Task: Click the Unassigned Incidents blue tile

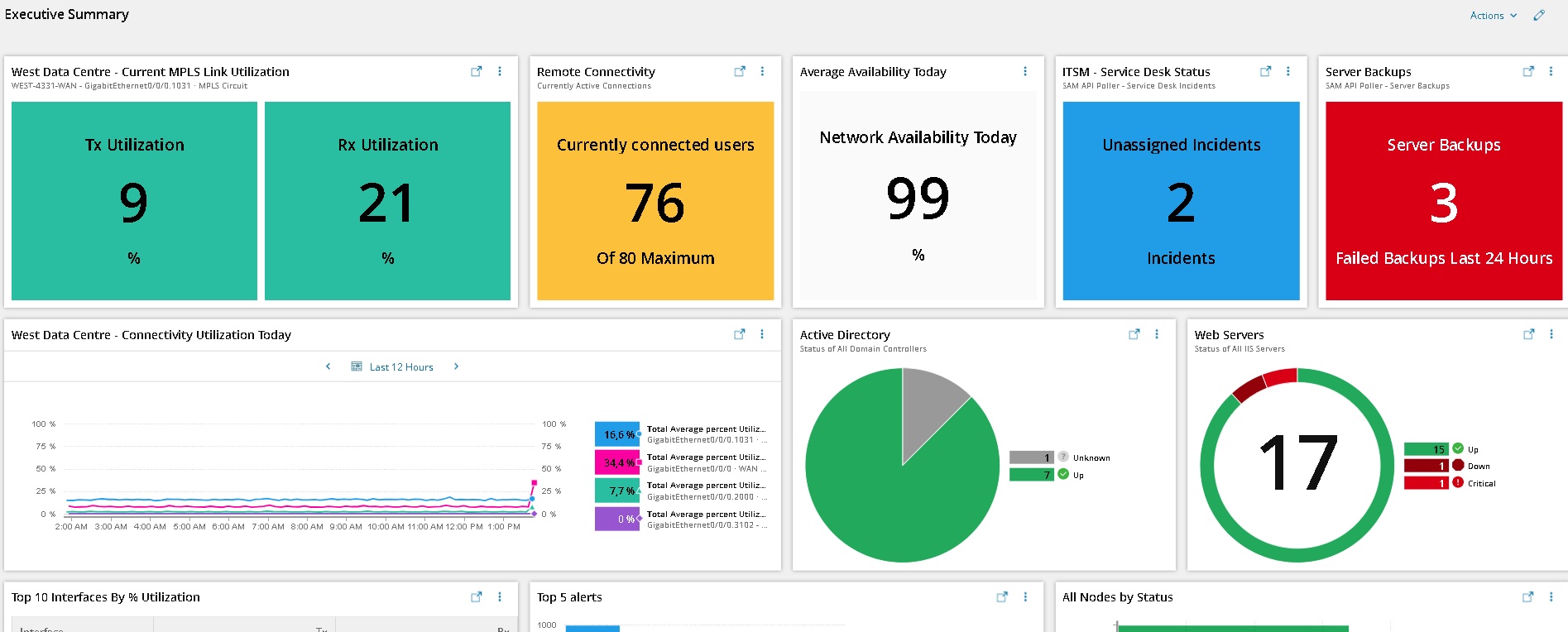Action: pos(1181,201)
